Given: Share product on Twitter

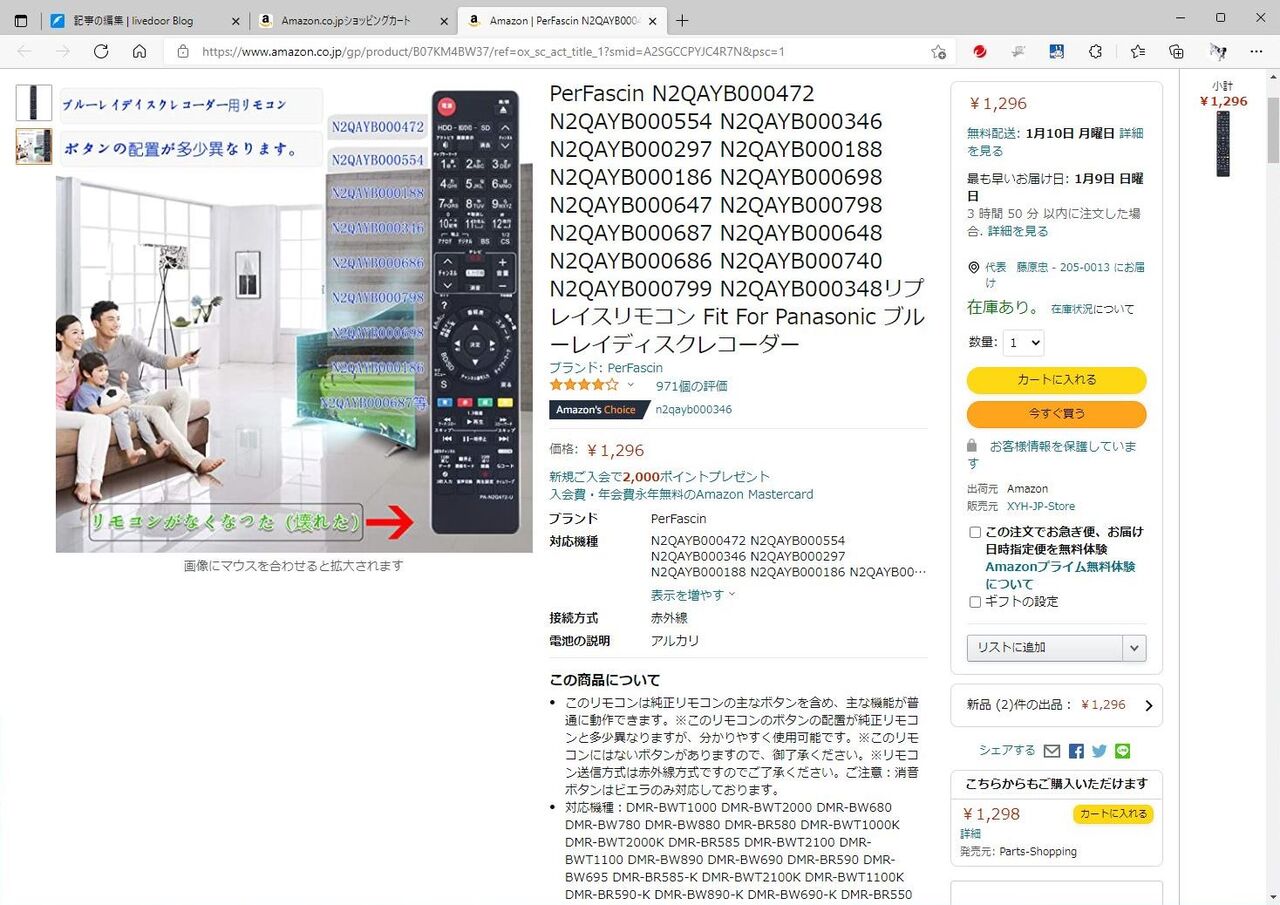Looking at the screenshot, I should (1100, 751).
